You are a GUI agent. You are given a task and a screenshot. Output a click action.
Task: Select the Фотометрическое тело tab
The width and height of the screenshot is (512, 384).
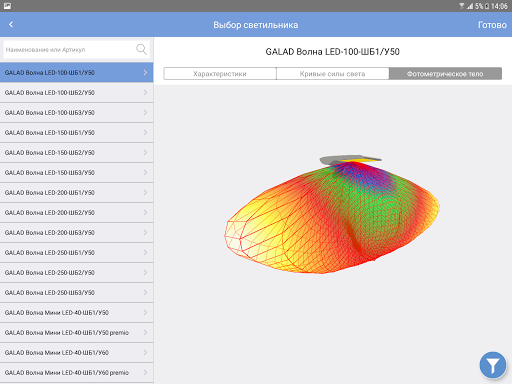click(445, 74)
